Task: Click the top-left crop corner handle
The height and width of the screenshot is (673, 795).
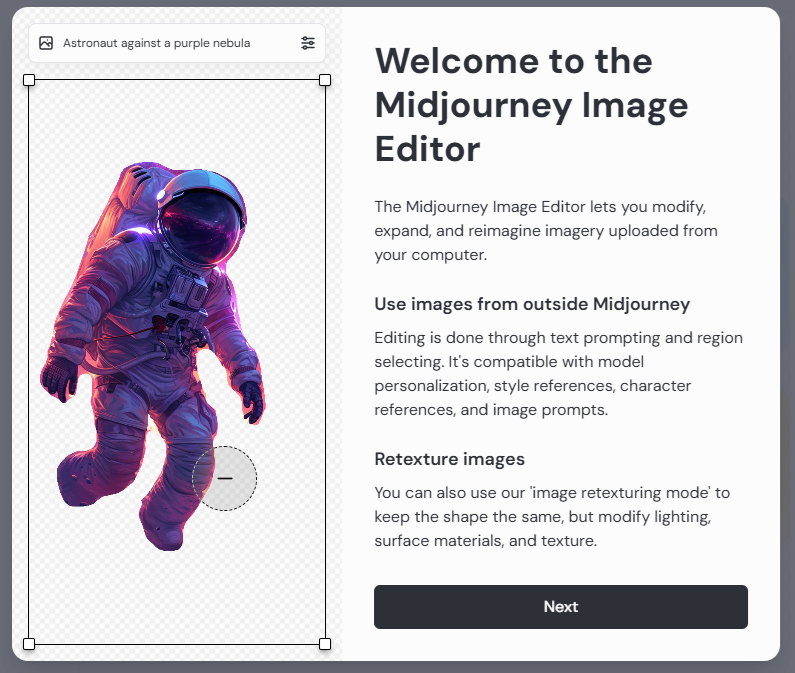Action: 29,80
